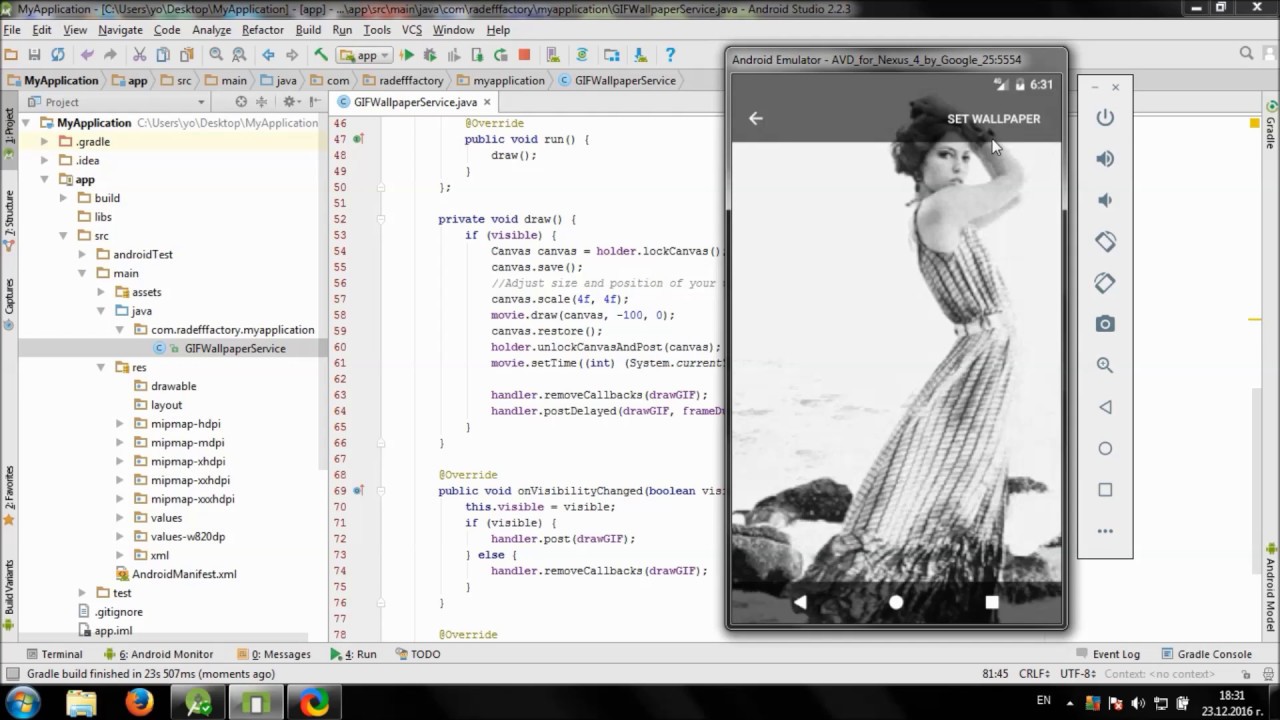Viewport: 1280px width, 720px height.
Task: Open the Refactor menu
Action: [x=263, y=30]
